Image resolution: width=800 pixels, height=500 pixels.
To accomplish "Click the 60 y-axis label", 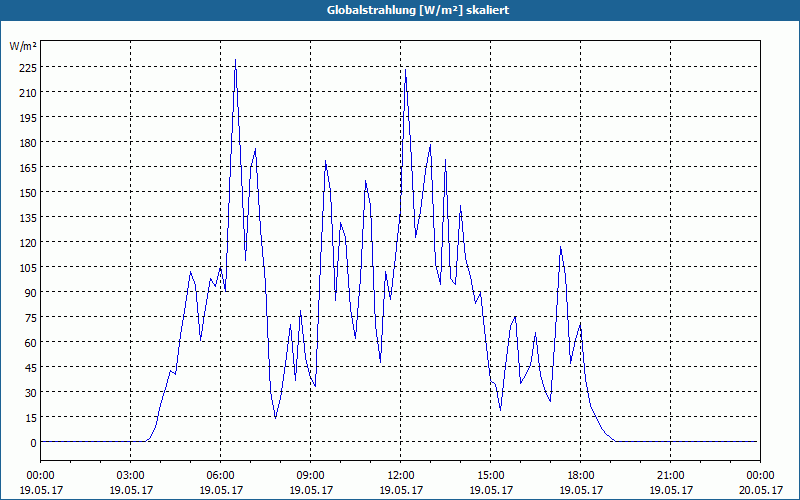I will click(31, 342).
